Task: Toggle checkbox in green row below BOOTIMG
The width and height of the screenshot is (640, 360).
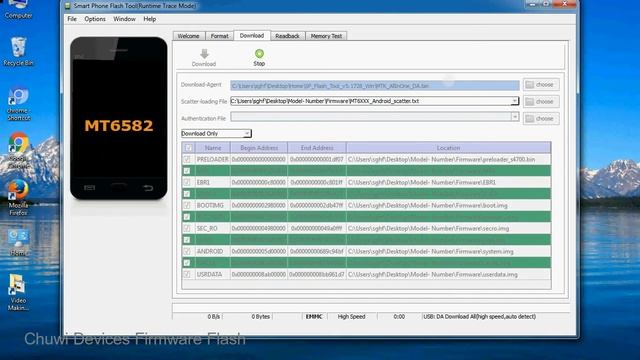Action: 187,217
